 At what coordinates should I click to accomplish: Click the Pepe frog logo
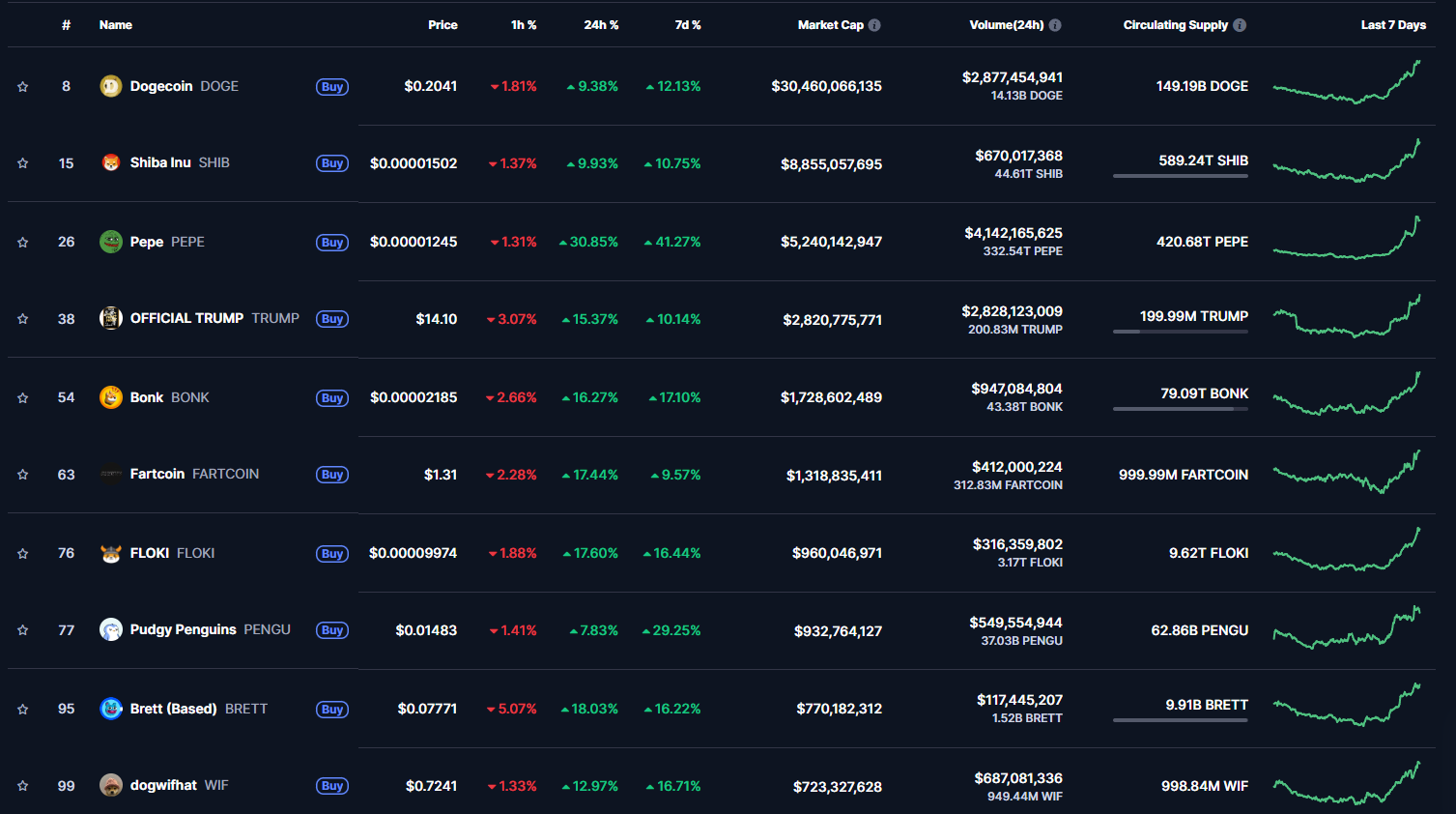click(x=111, y=242)
